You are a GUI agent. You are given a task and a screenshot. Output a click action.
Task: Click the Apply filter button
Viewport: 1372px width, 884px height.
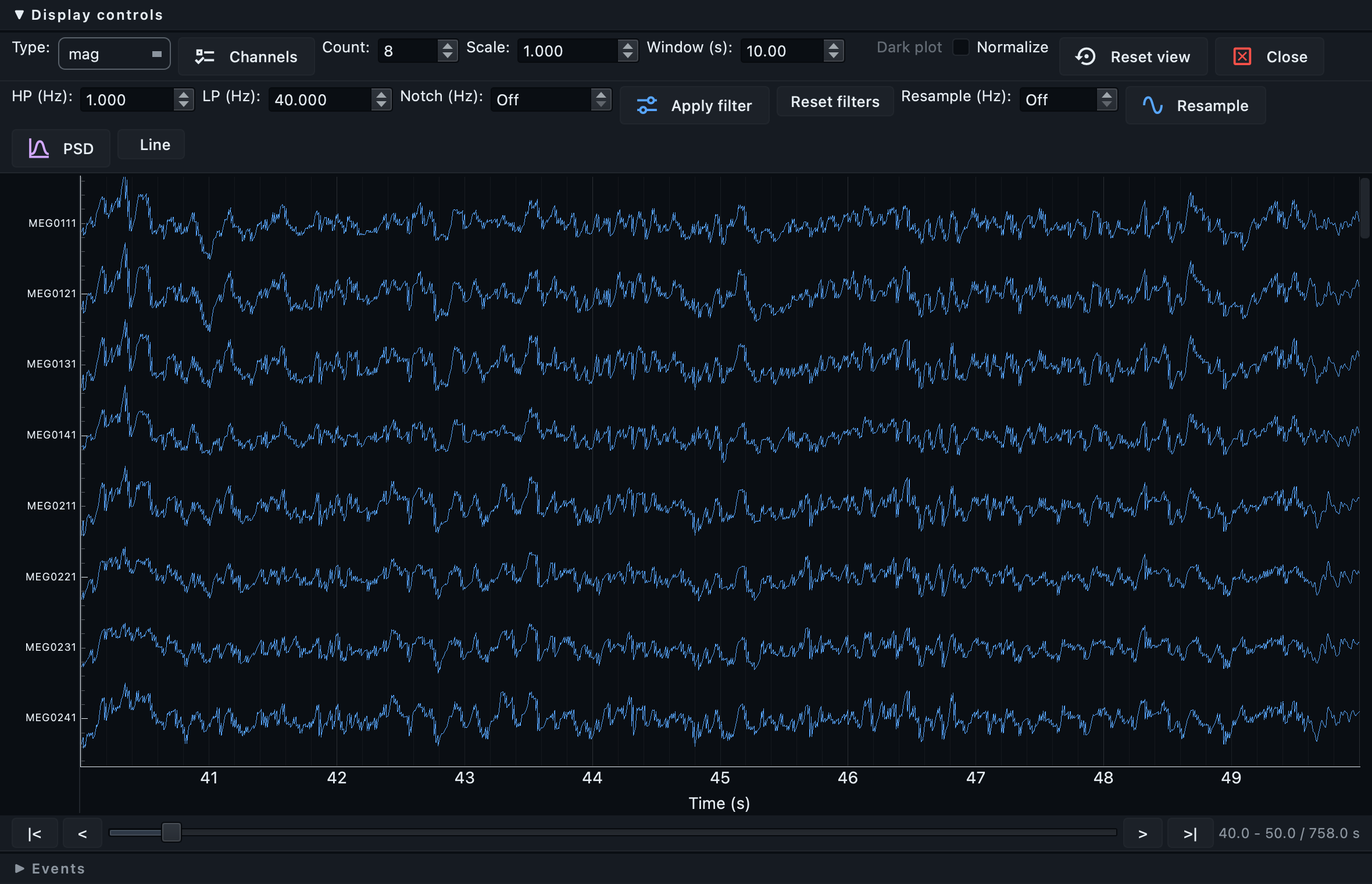tap(694, 105)
